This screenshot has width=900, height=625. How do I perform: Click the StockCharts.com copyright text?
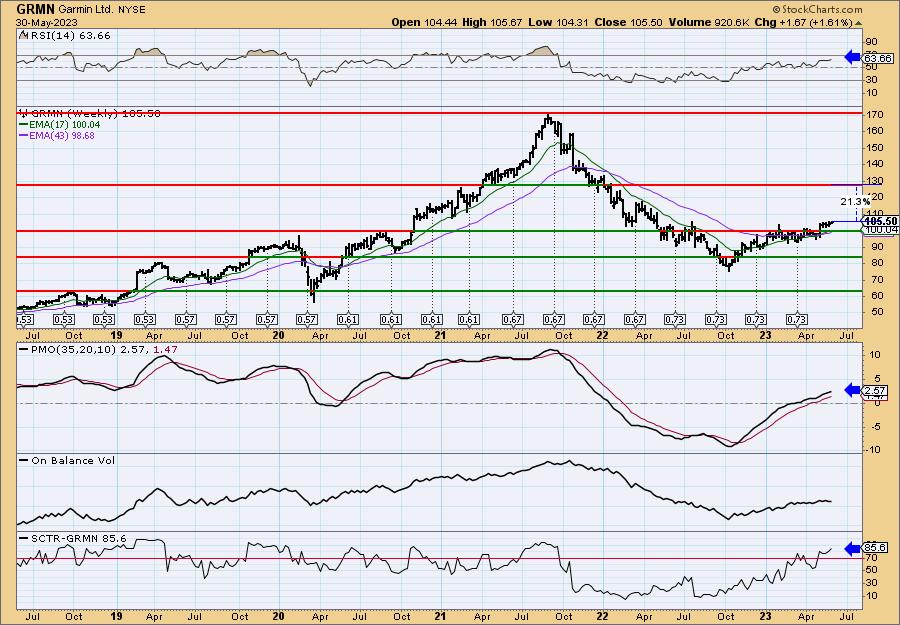(817, 9)
